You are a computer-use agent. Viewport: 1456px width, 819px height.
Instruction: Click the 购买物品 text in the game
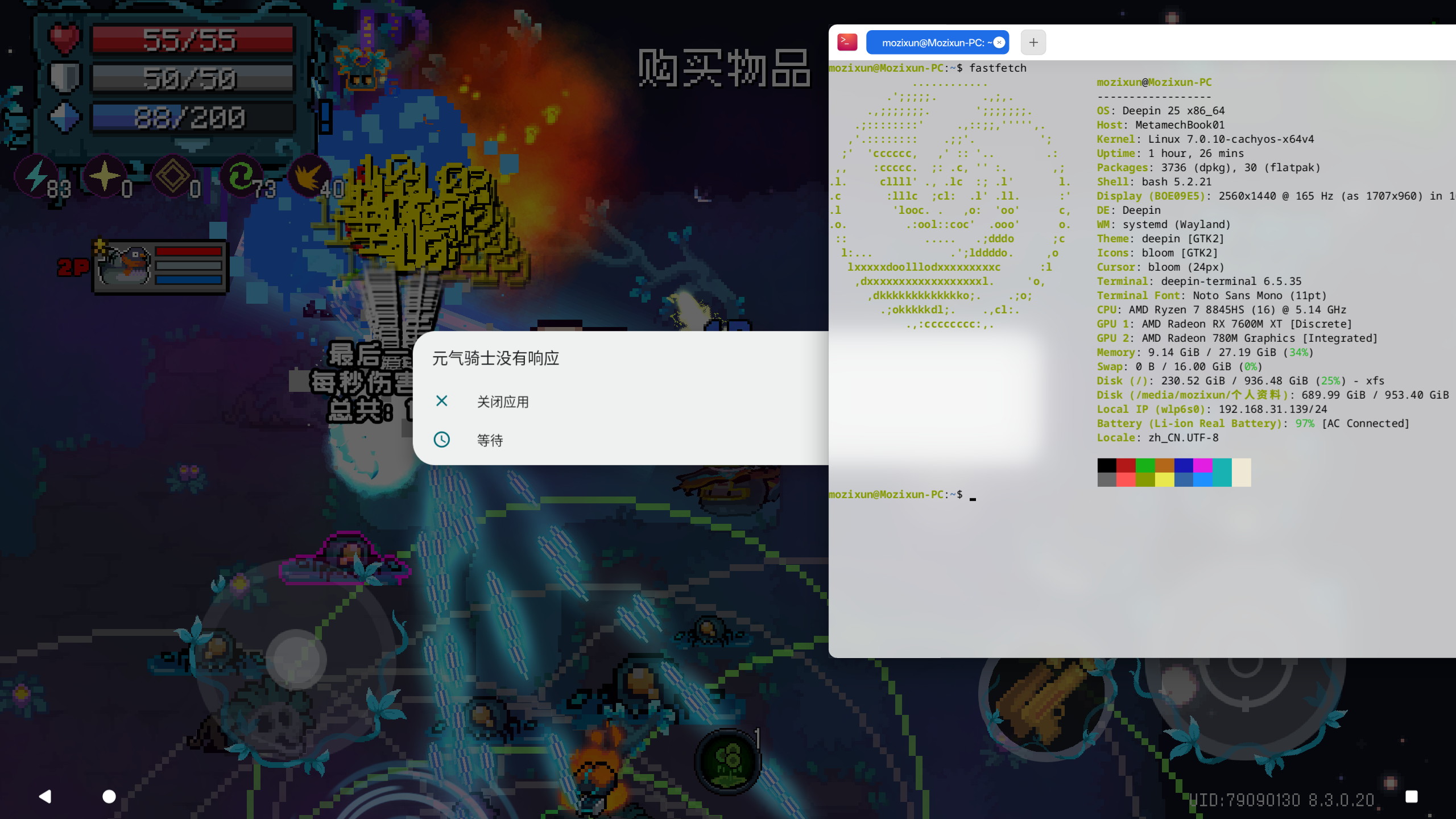[x=723, y=68]
